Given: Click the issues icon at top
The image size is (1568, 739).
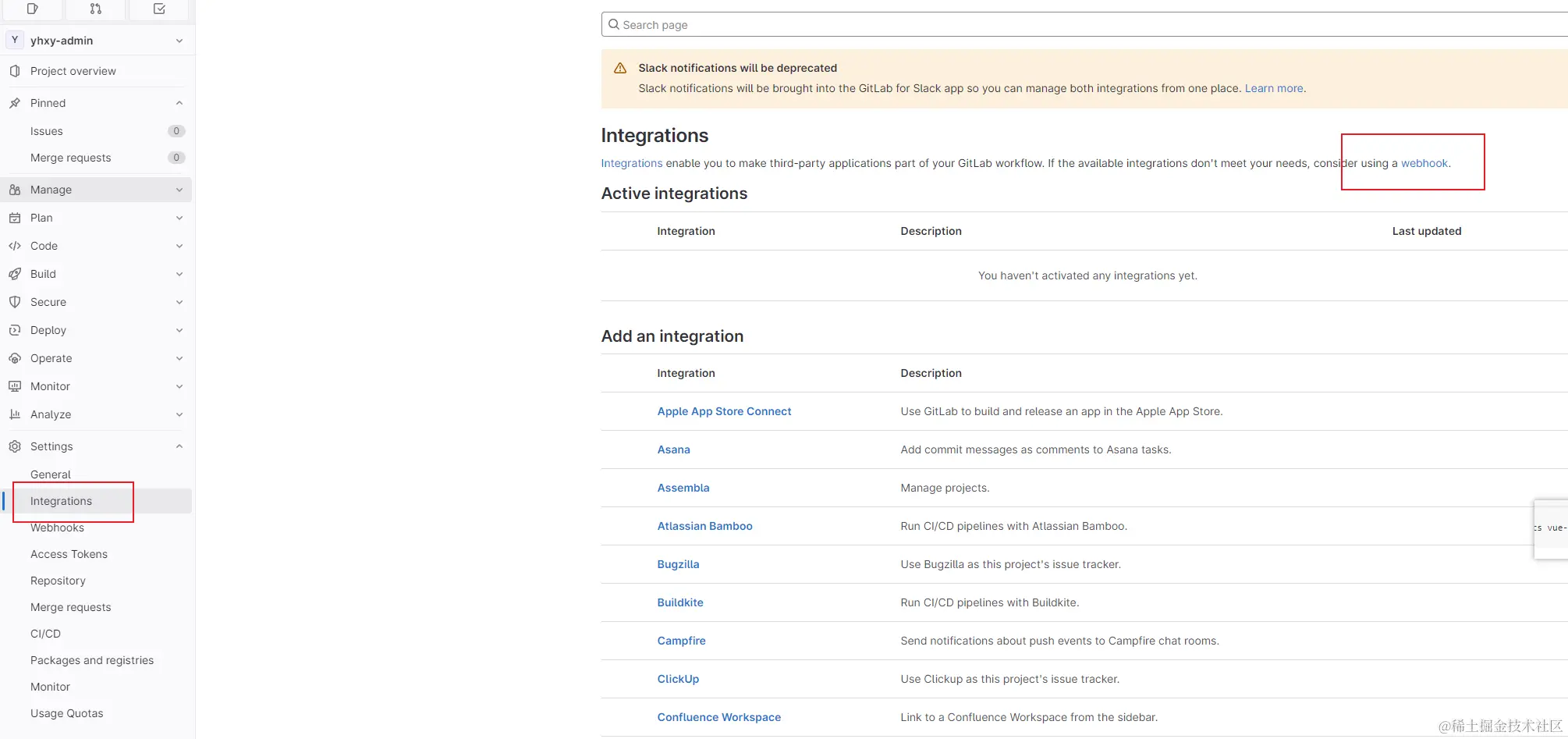Looking at the screenshot, I should pos(32,9).
